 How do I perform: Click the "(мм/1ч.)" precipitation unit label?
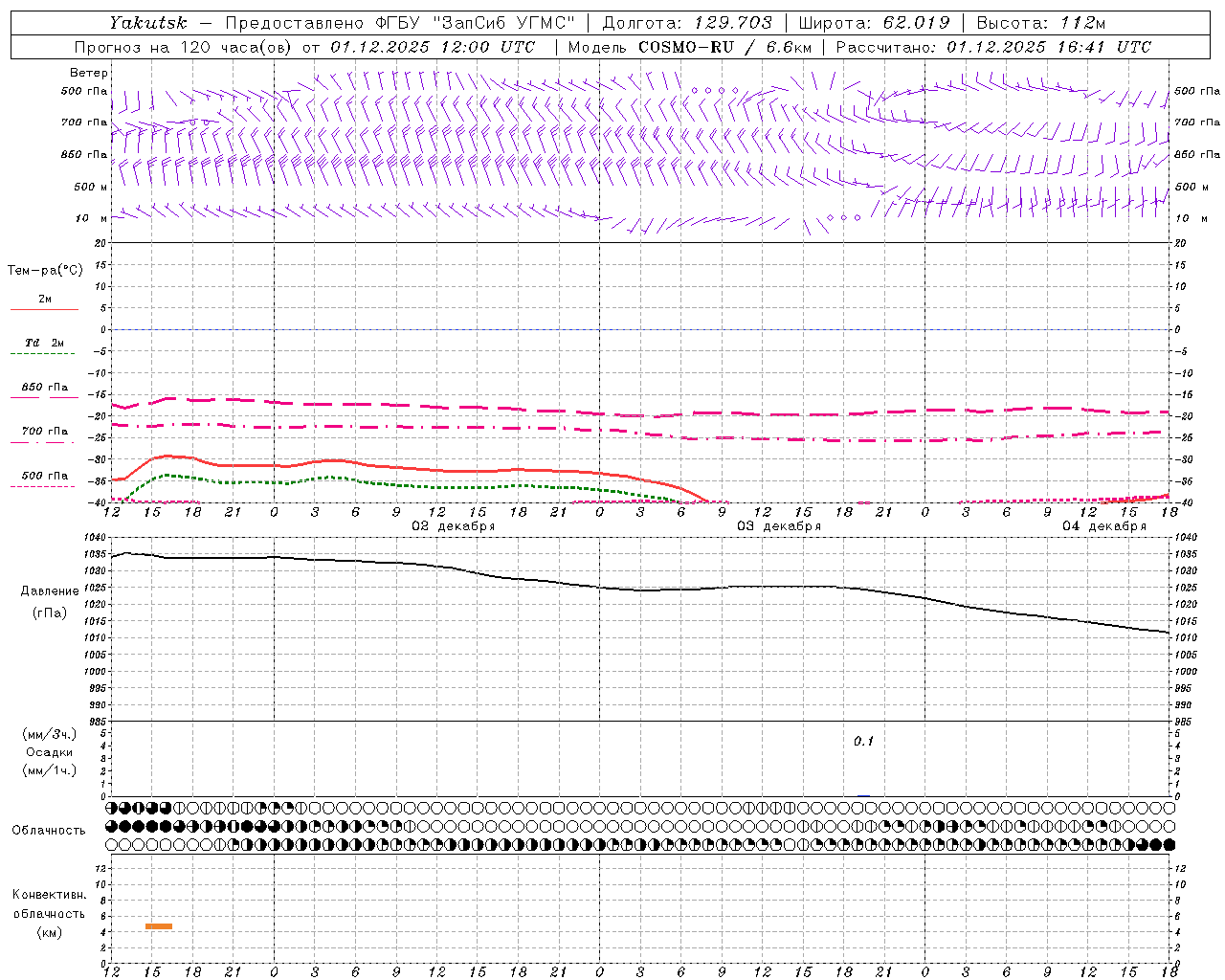[50, 770]
